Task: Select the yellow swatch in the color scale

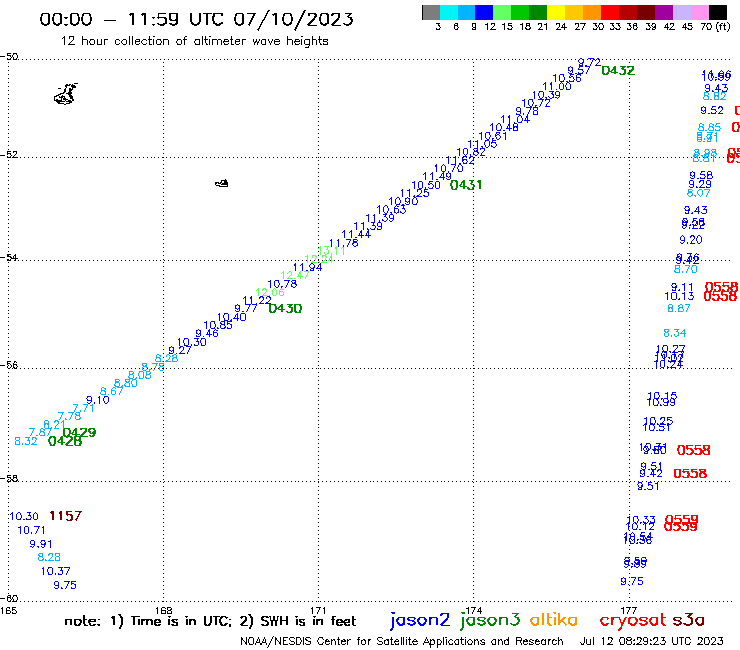Action: coord(556,12)
